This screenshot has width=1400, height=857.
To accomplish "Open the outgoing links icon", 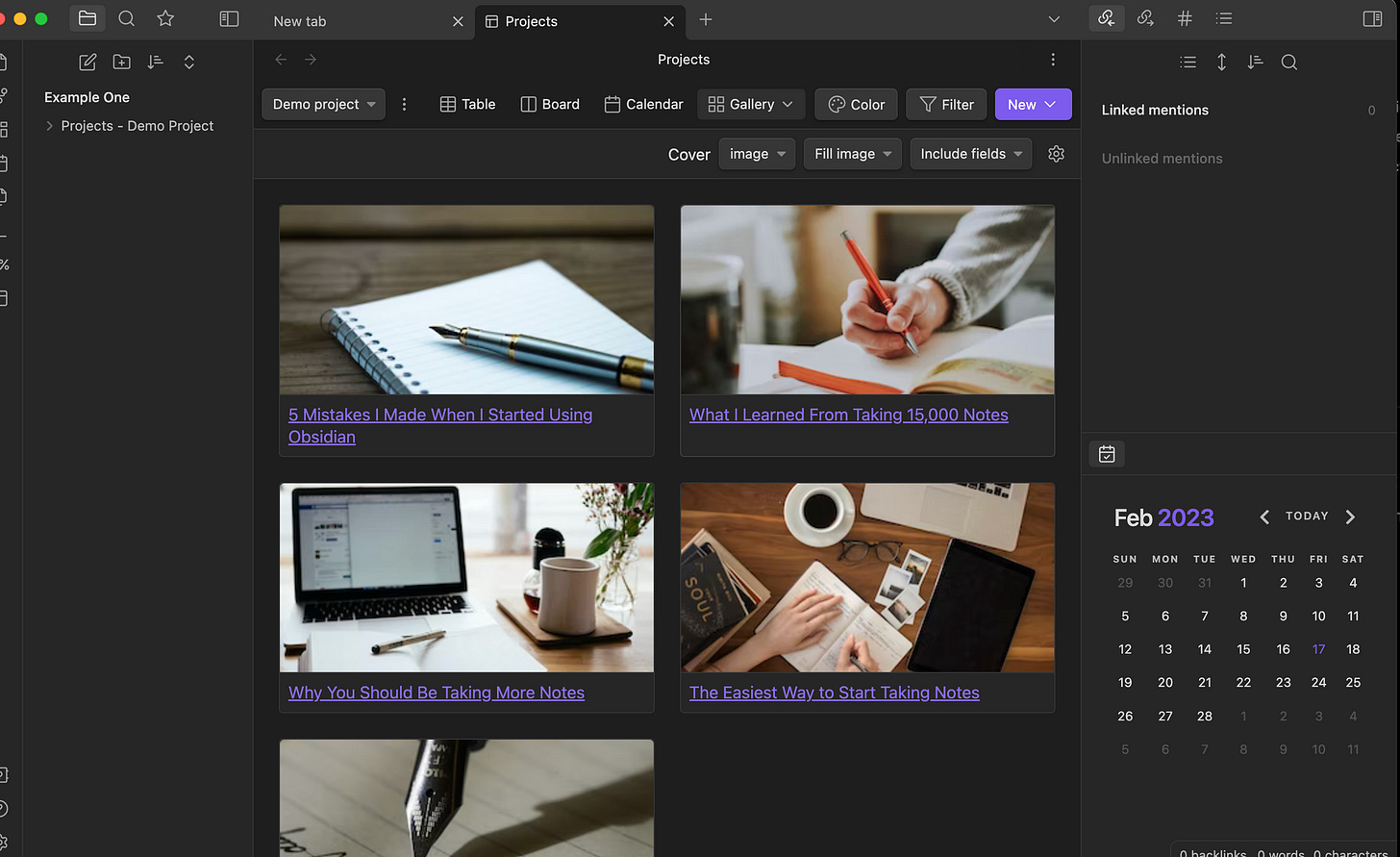I will click(x=1145, y=18).
